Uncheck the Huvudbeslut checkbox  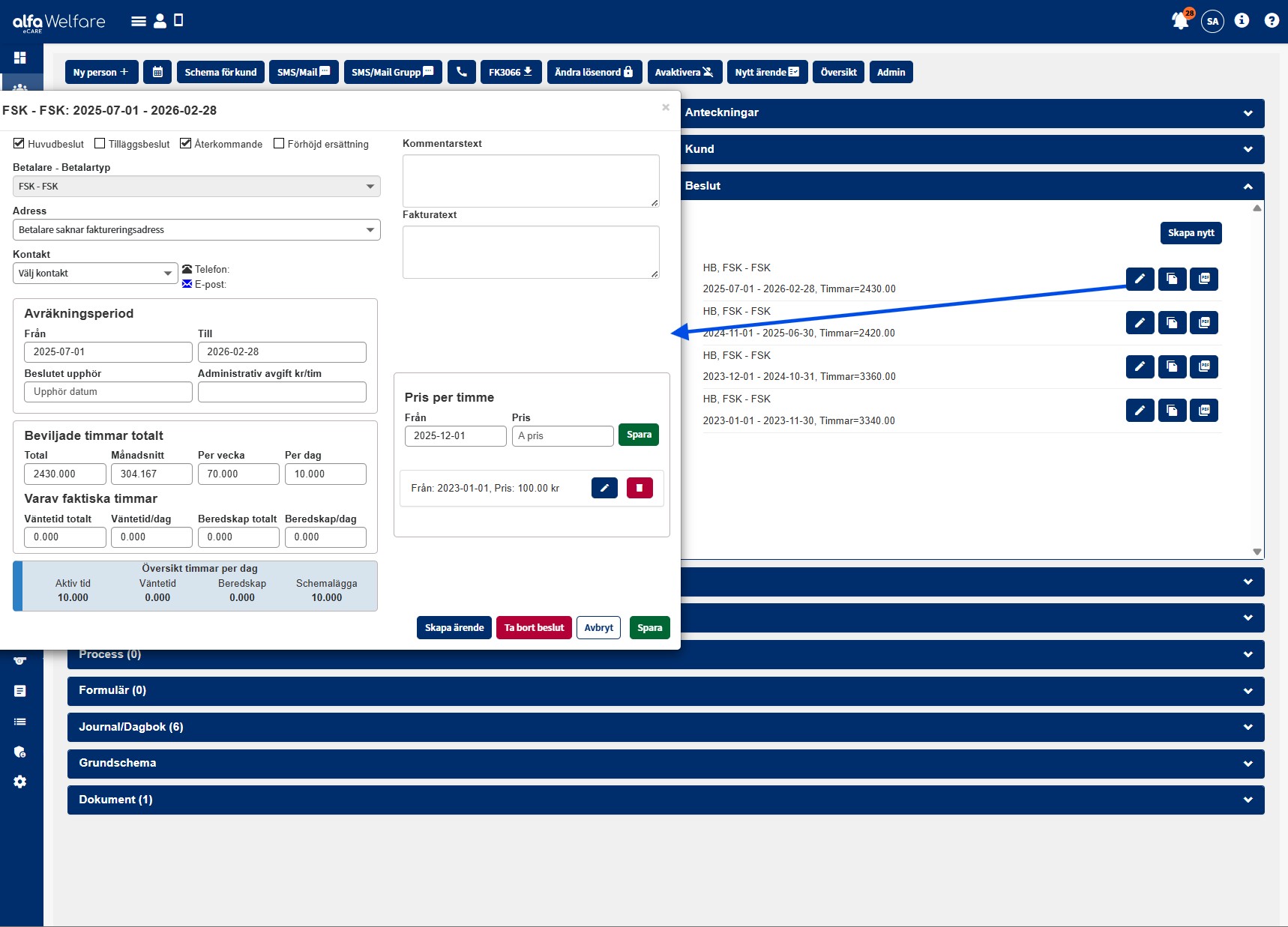[x=19, y=144]
